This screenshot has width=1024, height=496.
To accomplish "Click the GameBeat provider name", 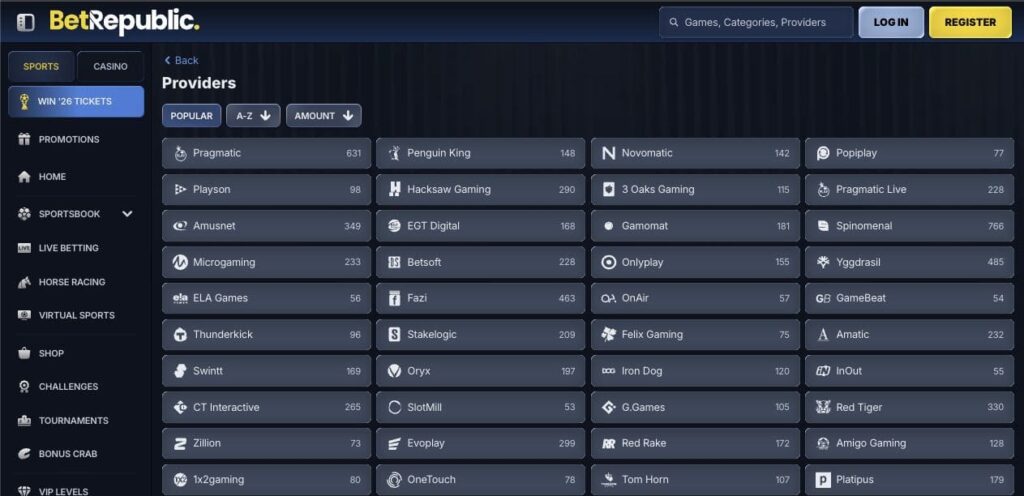I will (861, 298).
